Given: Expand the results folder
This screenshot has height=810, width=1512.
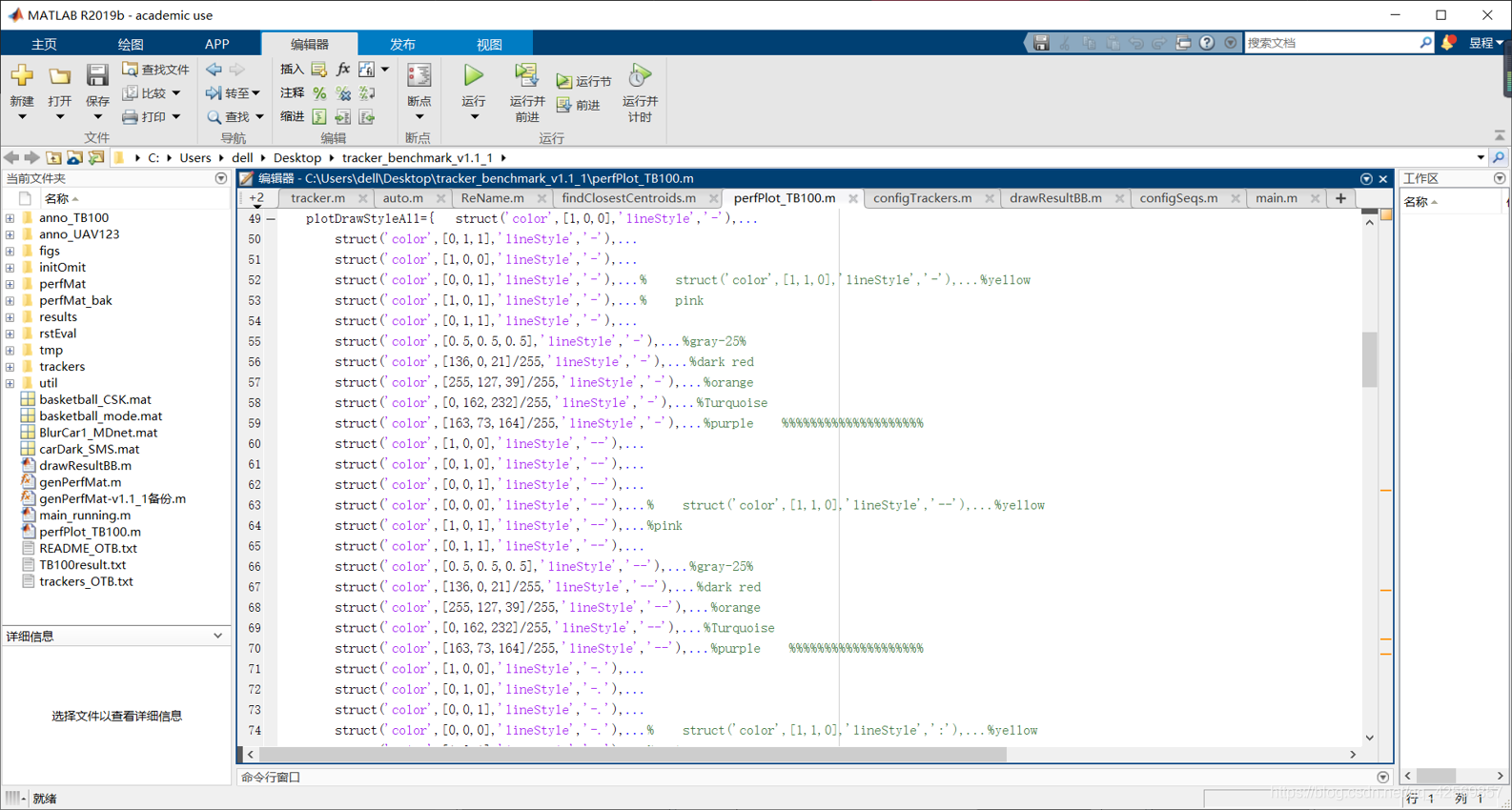Looking at the screenshot, I should tap(10, 317).
